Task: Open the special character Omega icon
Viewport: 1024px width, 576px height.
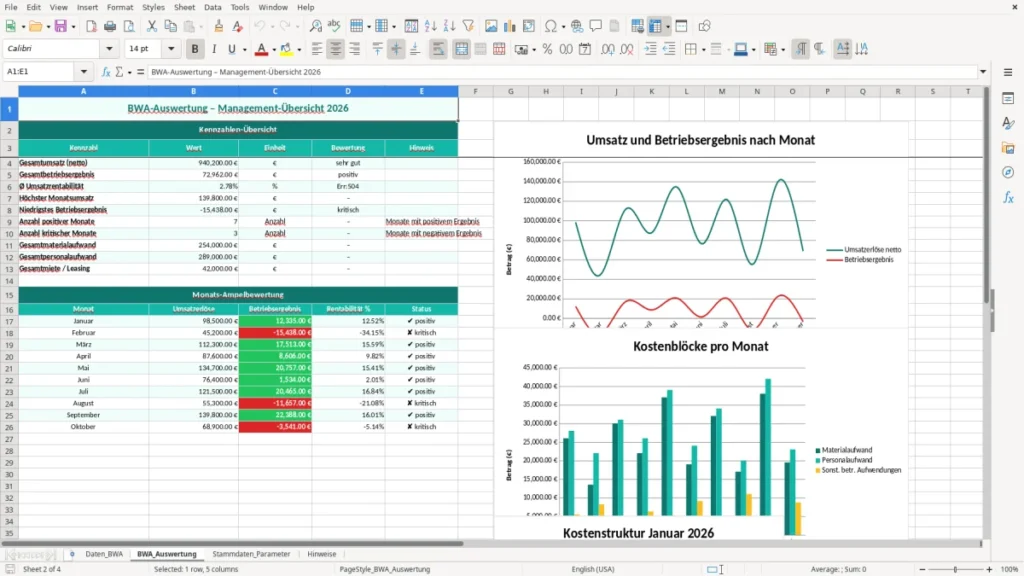Action: [551, 26]
